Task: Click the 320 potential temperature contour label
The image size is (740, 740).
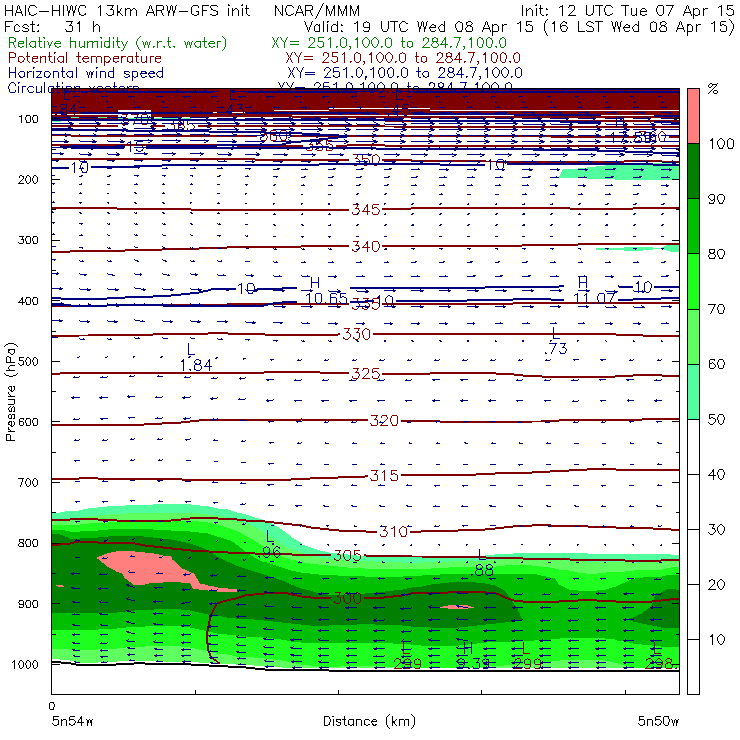Action: point(384,420)
